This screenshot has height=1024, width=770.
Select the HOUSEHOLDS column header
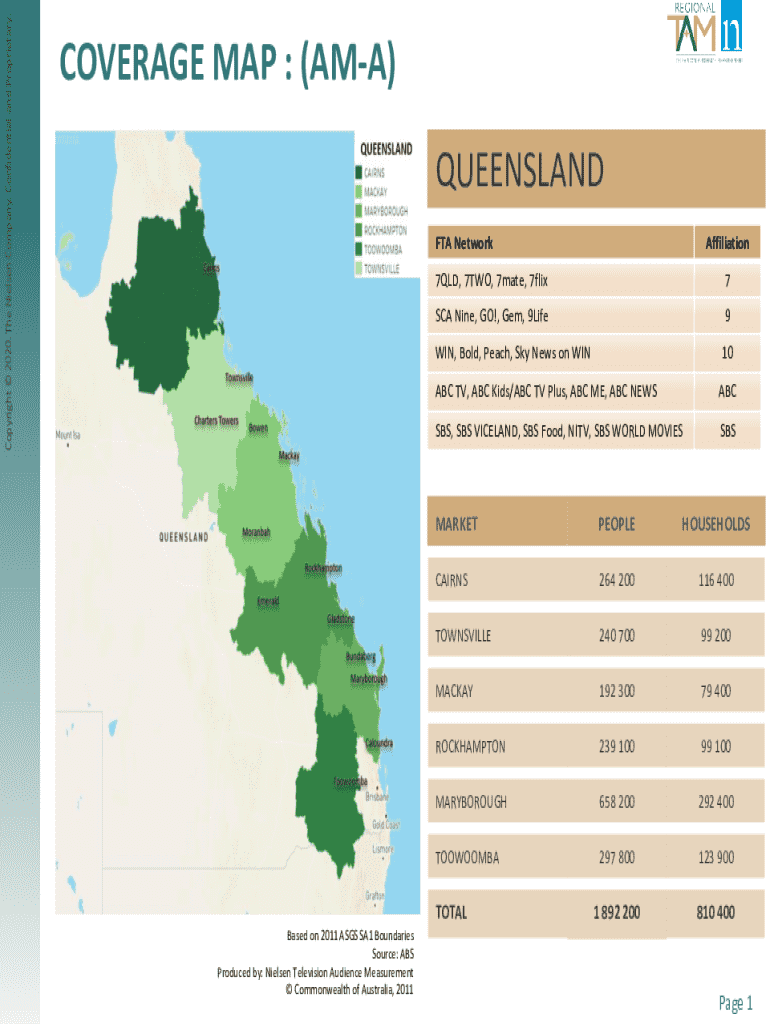(x=715, y=524)
